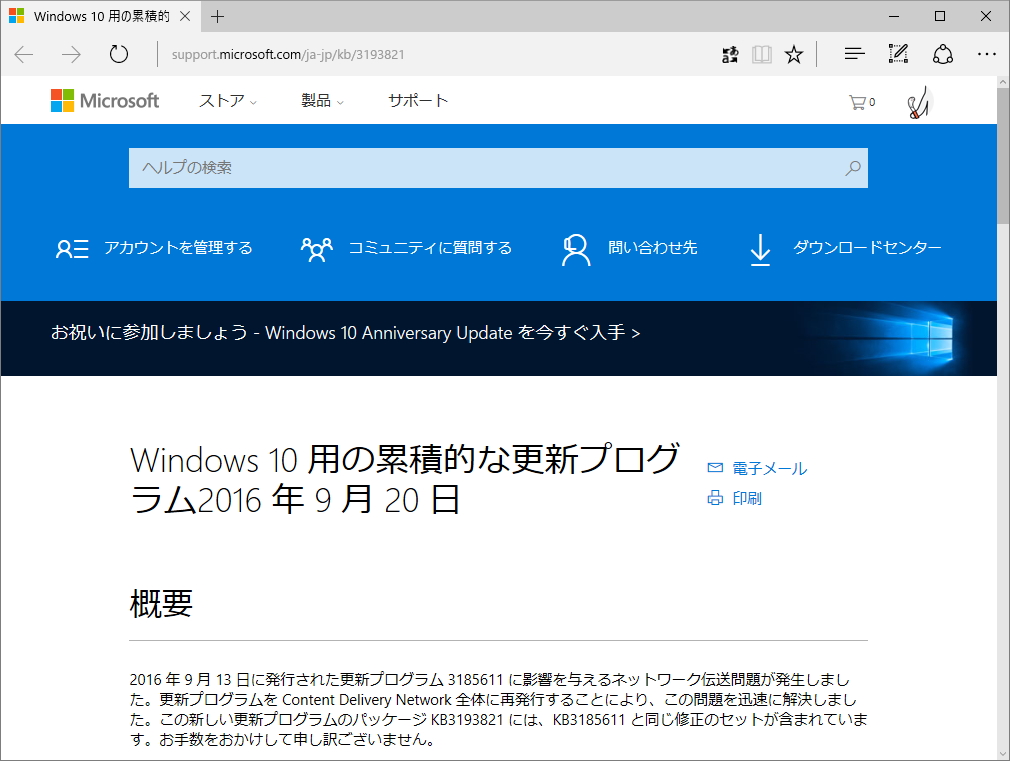Maximize the Edge browser window
Image resolution: width=1010 pixels, height=761 pixels.
tap(940, 16)
